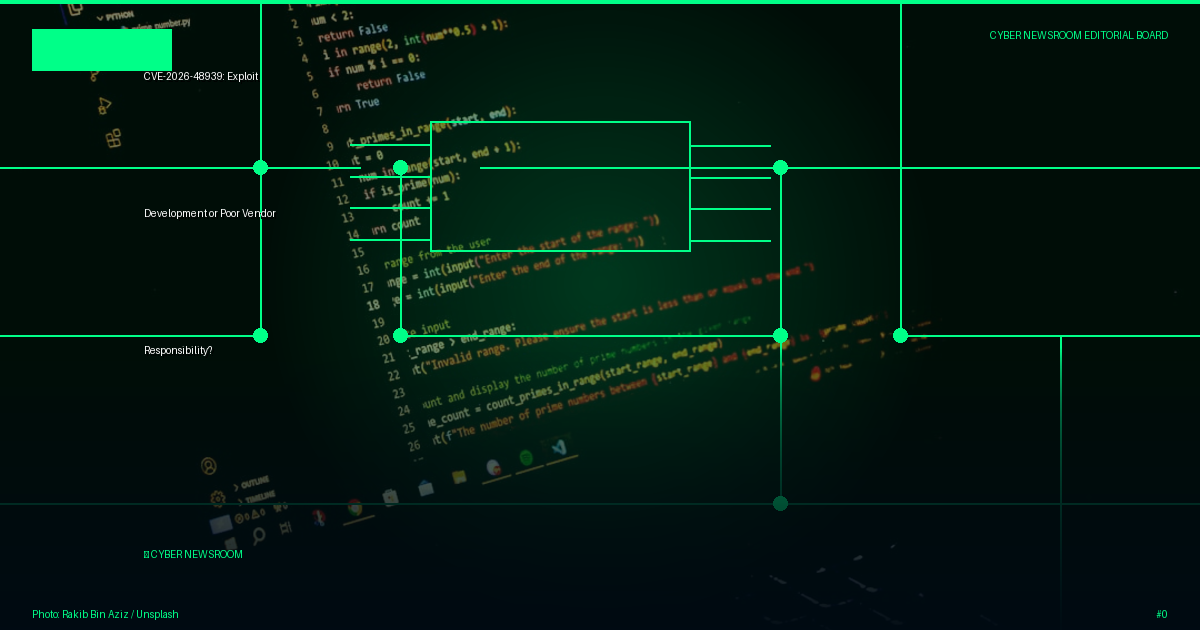The height and width of the screenshot is (630, 1200).
Task: Click the headline word 'Responsibility?'
Action: tap(178, 350)
